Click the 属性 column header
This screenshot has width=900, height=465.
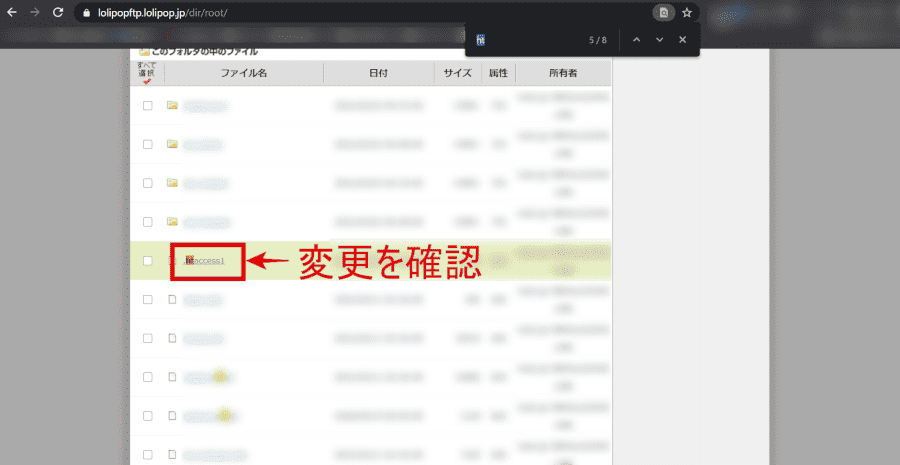click(497, 74)
